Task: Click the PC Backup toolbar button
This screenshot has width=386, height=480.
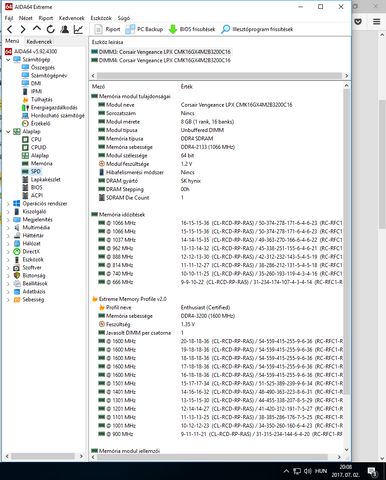Action: pyautogui.click(x=144, y=29)
